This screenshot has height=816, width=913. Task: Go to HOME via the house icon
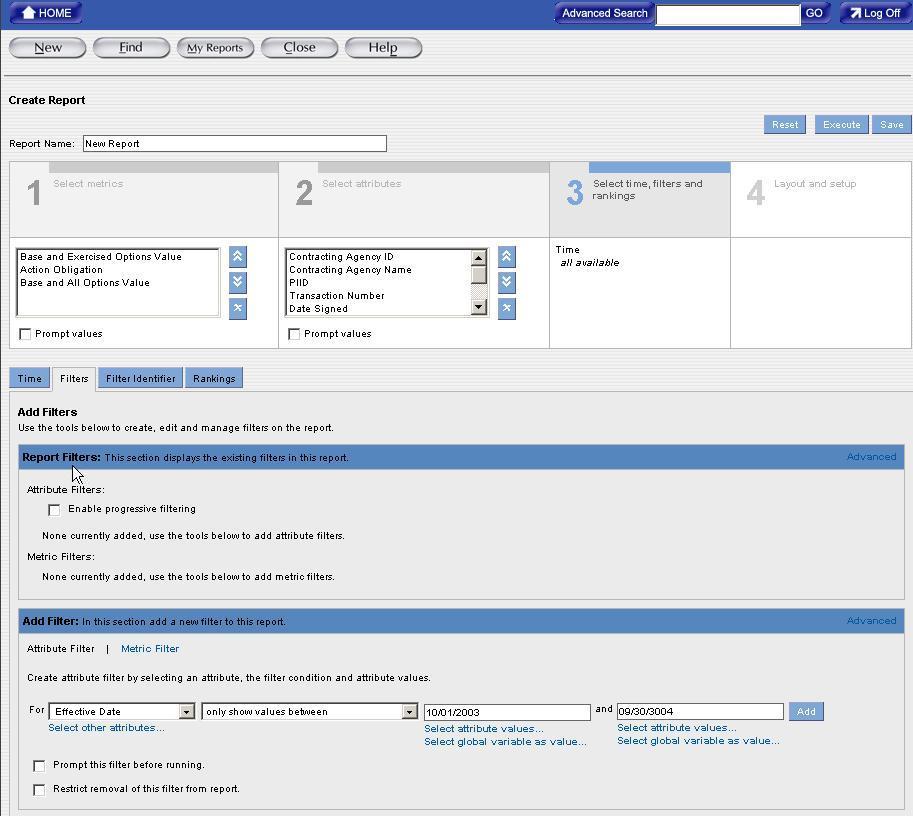(x=46, y=13)
